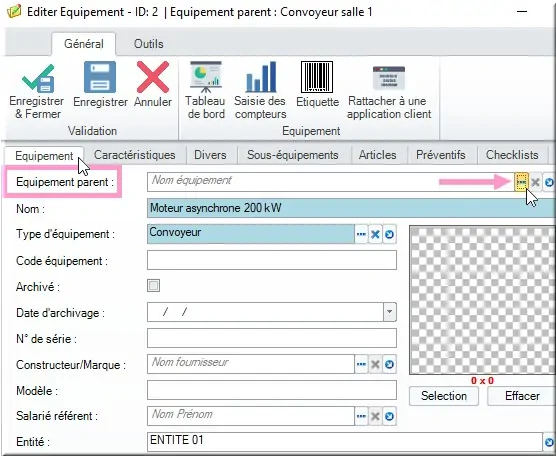Click the Selection image button
556x456 pixels.
[444, 396]
